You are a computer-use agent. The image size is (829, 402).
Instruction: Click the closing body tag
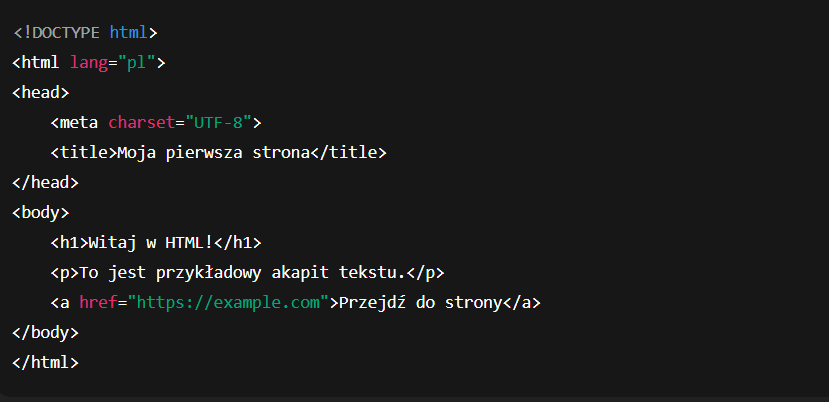pyautogui.click(x=45, y=331)
